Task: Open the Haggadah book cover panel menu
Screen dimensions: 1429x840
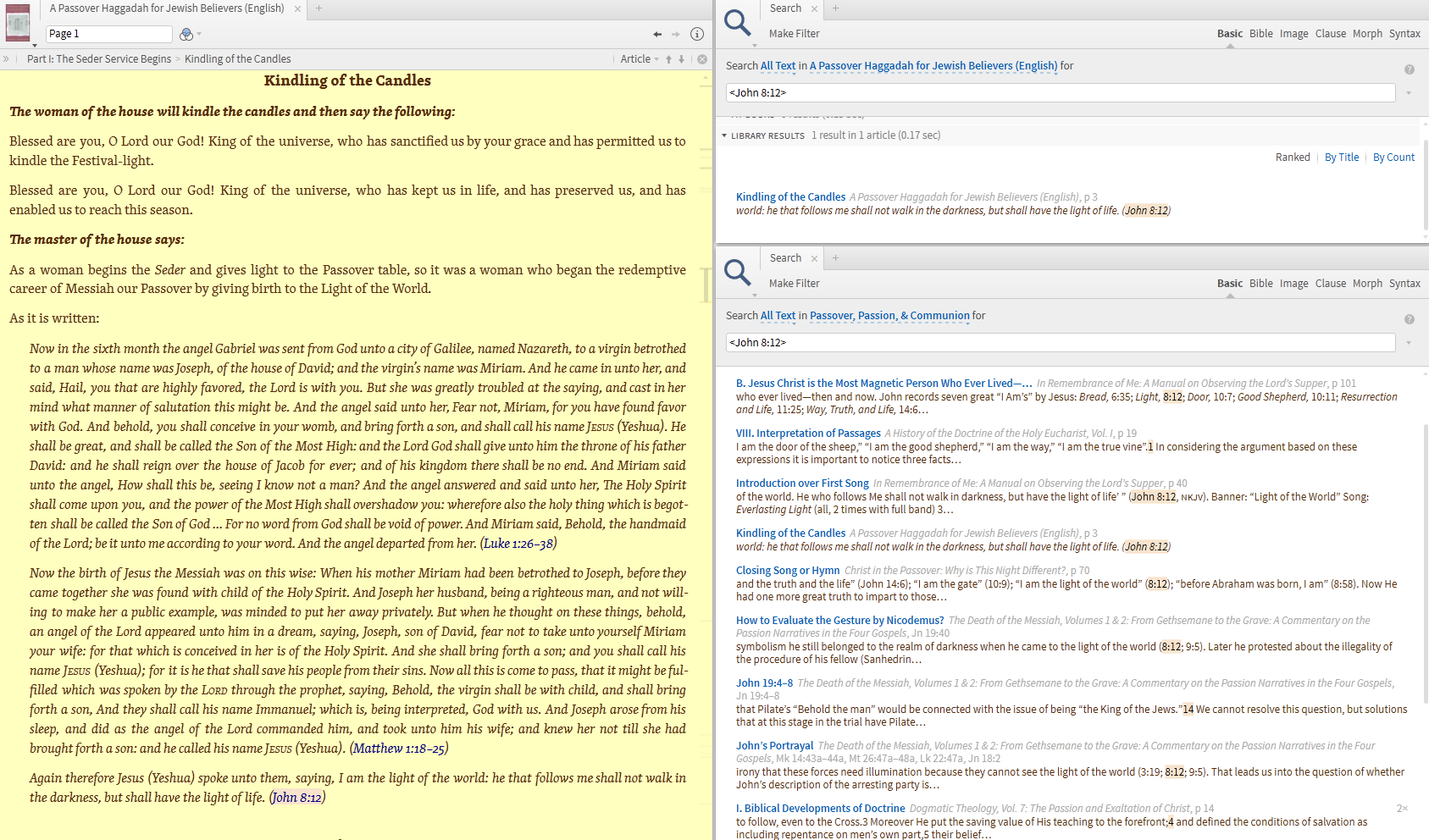Action: 18,23
